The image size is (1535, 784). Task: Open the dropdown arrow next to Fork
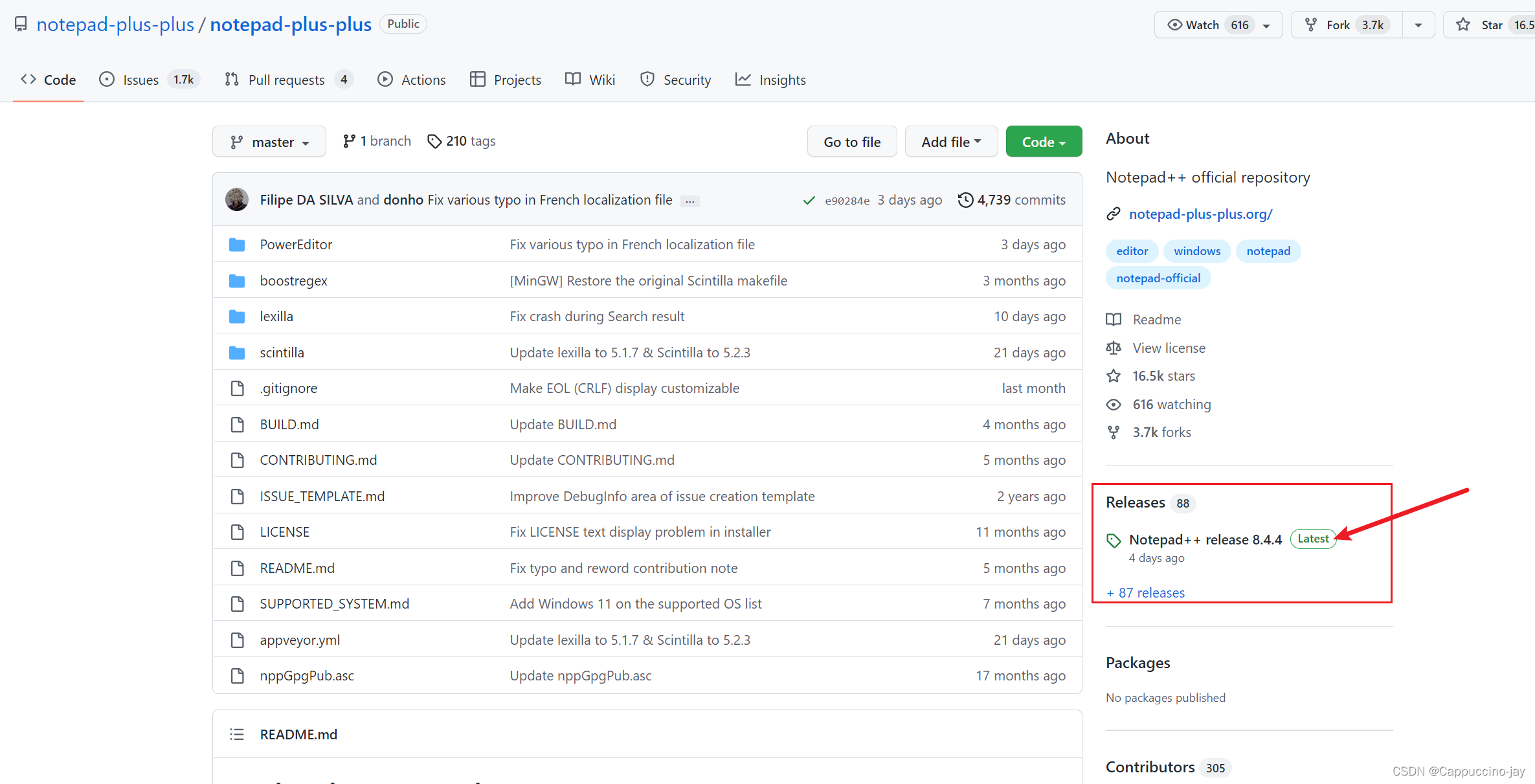[x=1418, y=25]
